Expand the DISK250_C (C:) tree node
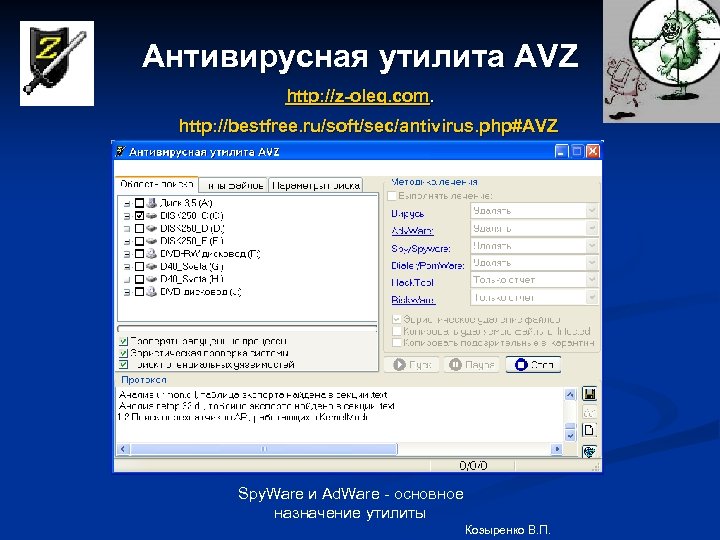720x540 pixels. 127,216
